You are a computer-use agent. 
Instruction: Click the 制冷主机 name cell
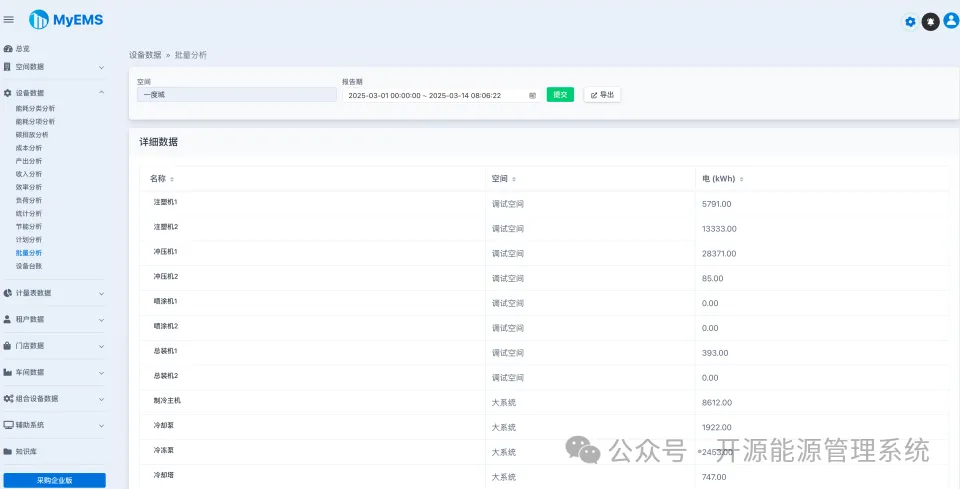167,401
